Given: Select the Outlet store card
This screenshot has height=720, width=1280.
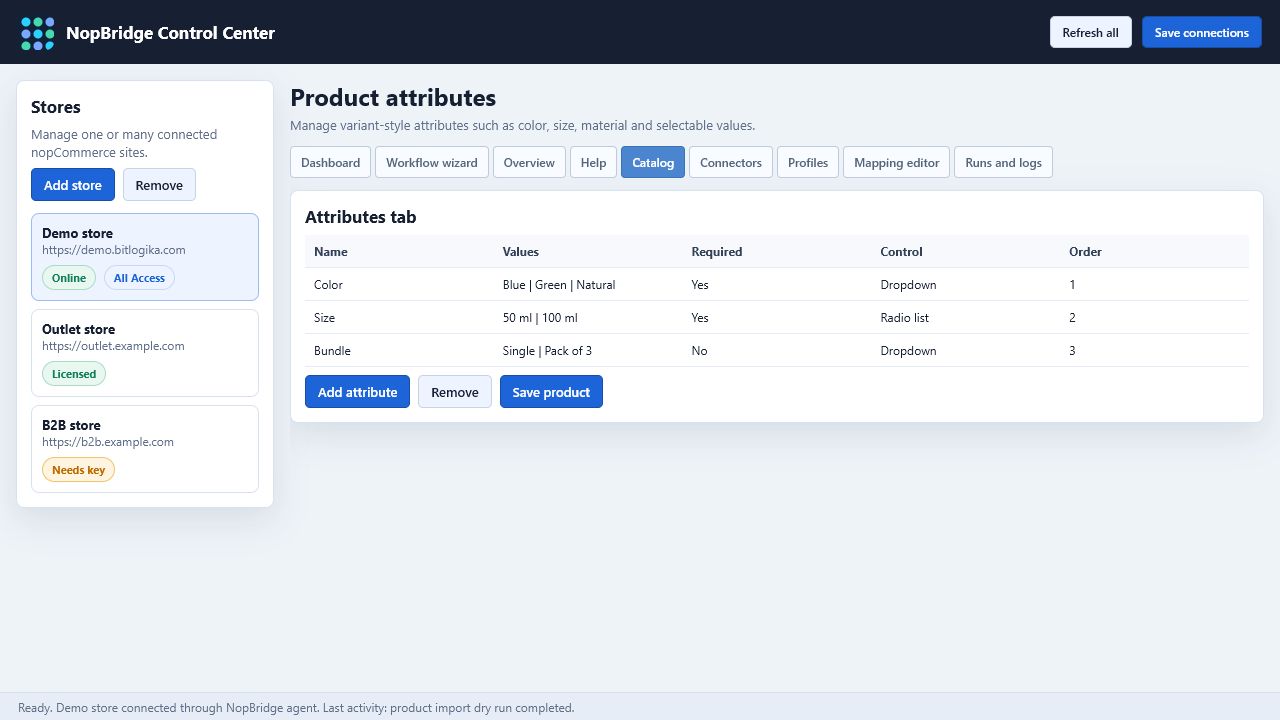Looking at the screenshot, I should [x=145, y=353].
